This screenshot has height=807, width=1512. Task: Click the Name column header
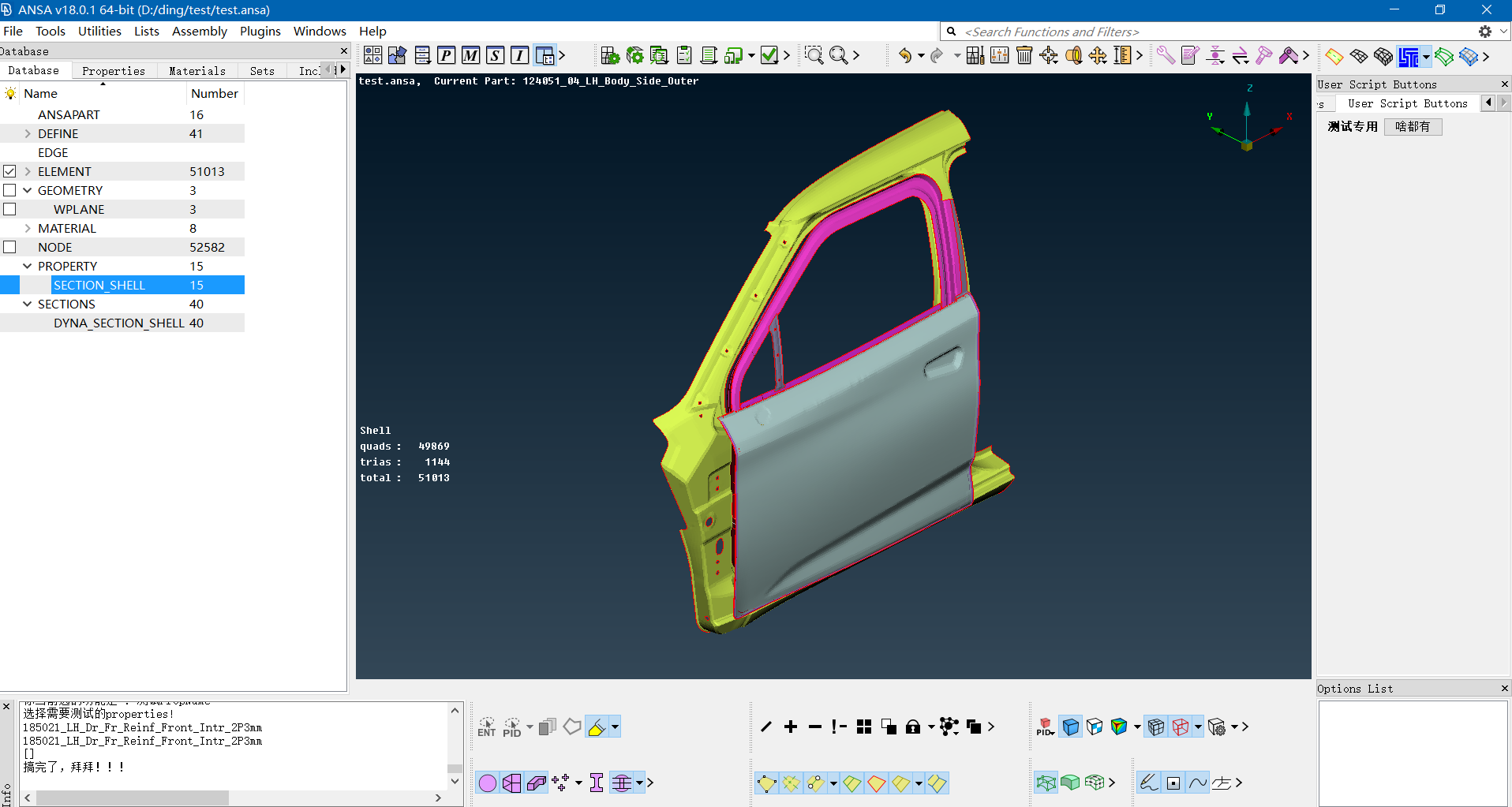coord(103,93)
